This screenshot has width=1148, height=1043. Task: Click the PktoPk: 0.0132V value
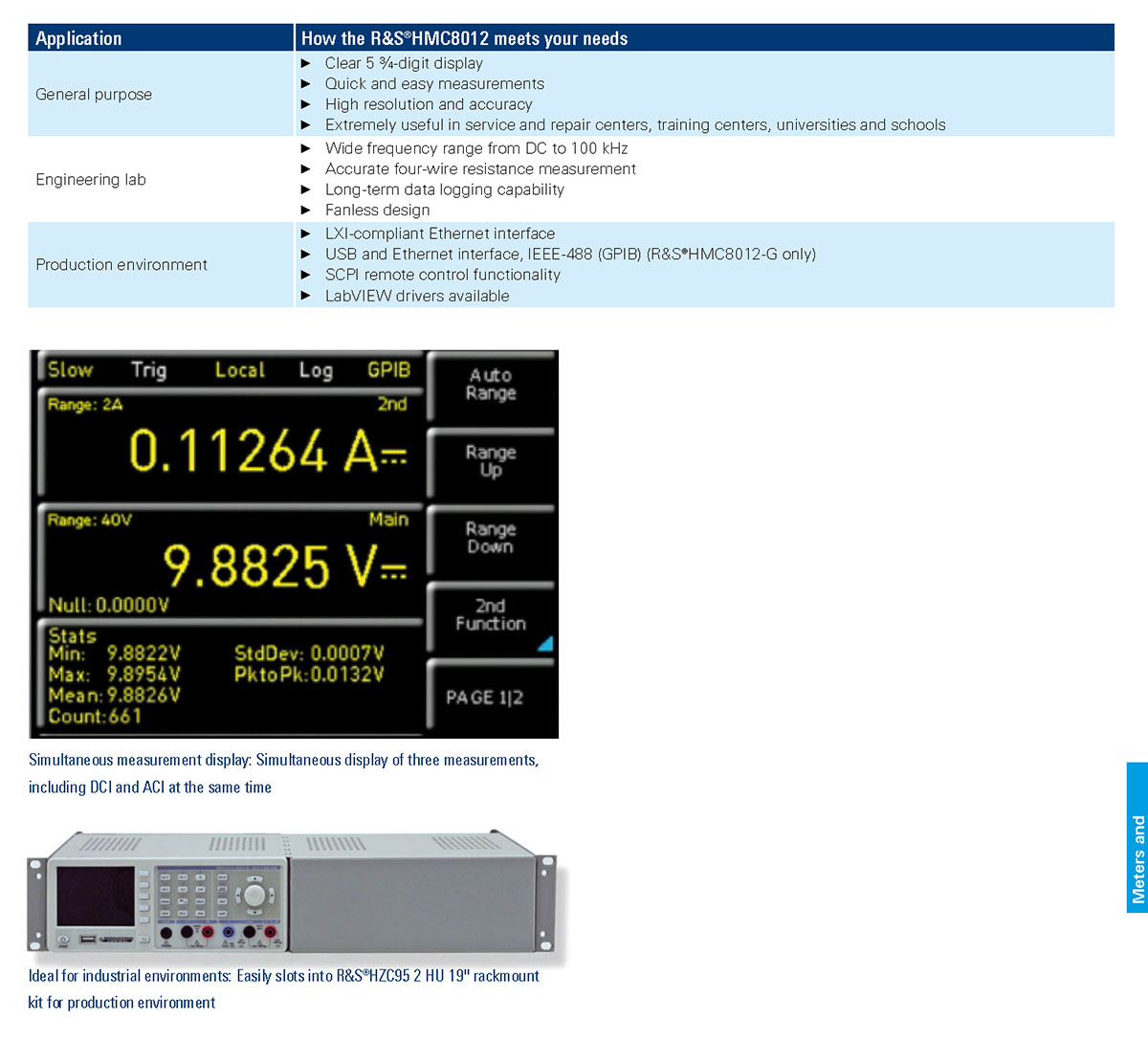309,675
